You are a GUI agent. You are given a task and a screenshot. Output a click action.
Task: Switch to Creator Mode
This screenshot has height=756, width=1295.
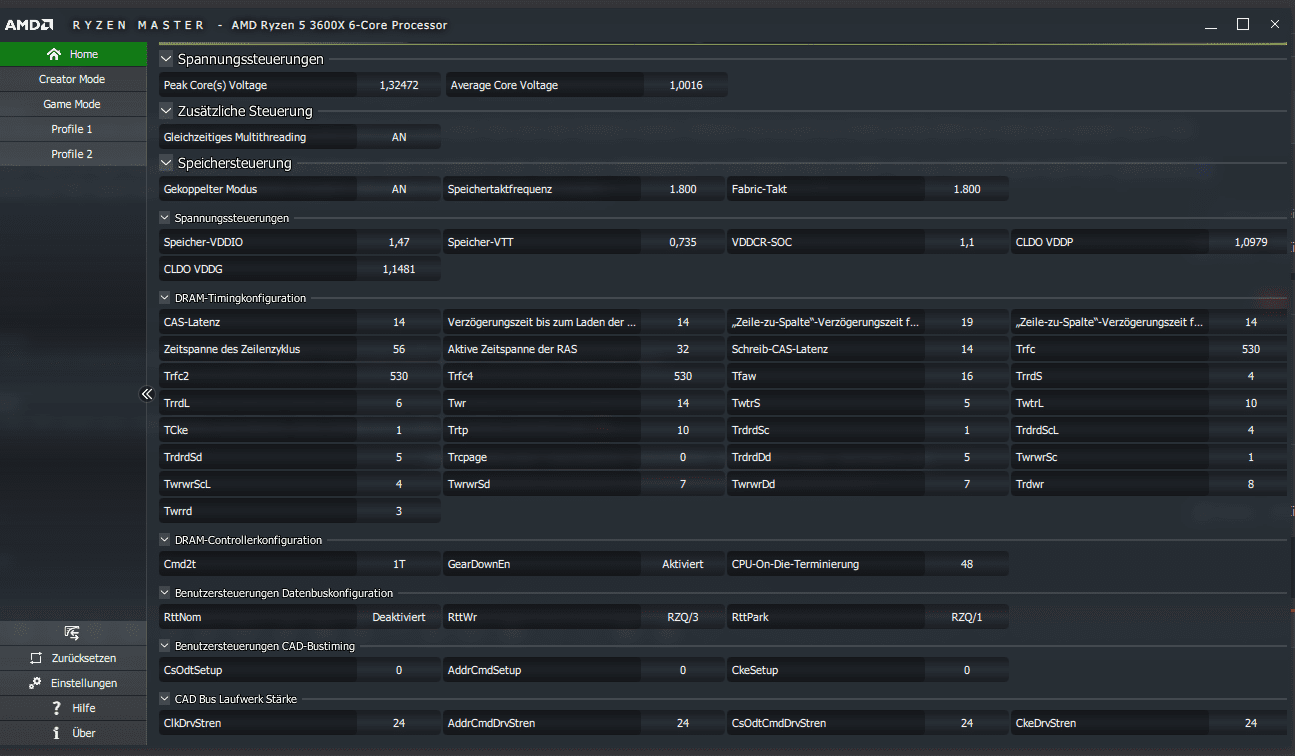point(73,79)
